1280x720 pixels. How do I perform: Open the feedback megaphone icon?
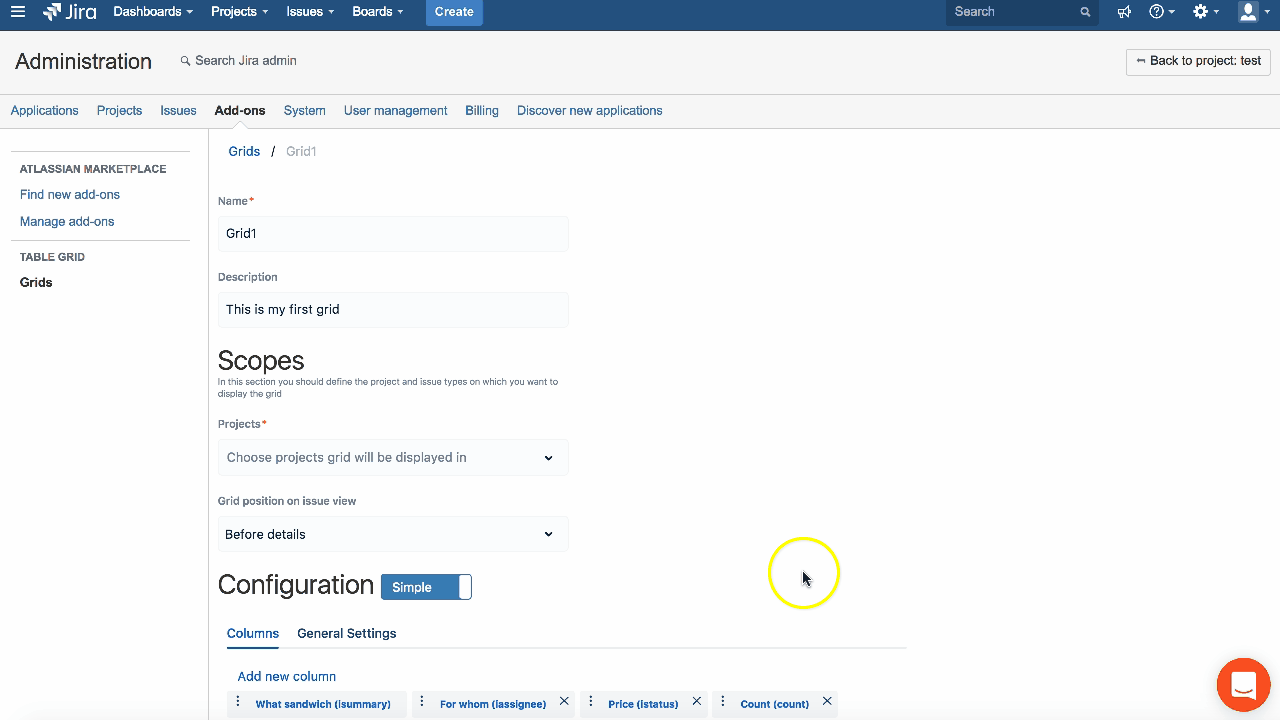coord(1125,12)
